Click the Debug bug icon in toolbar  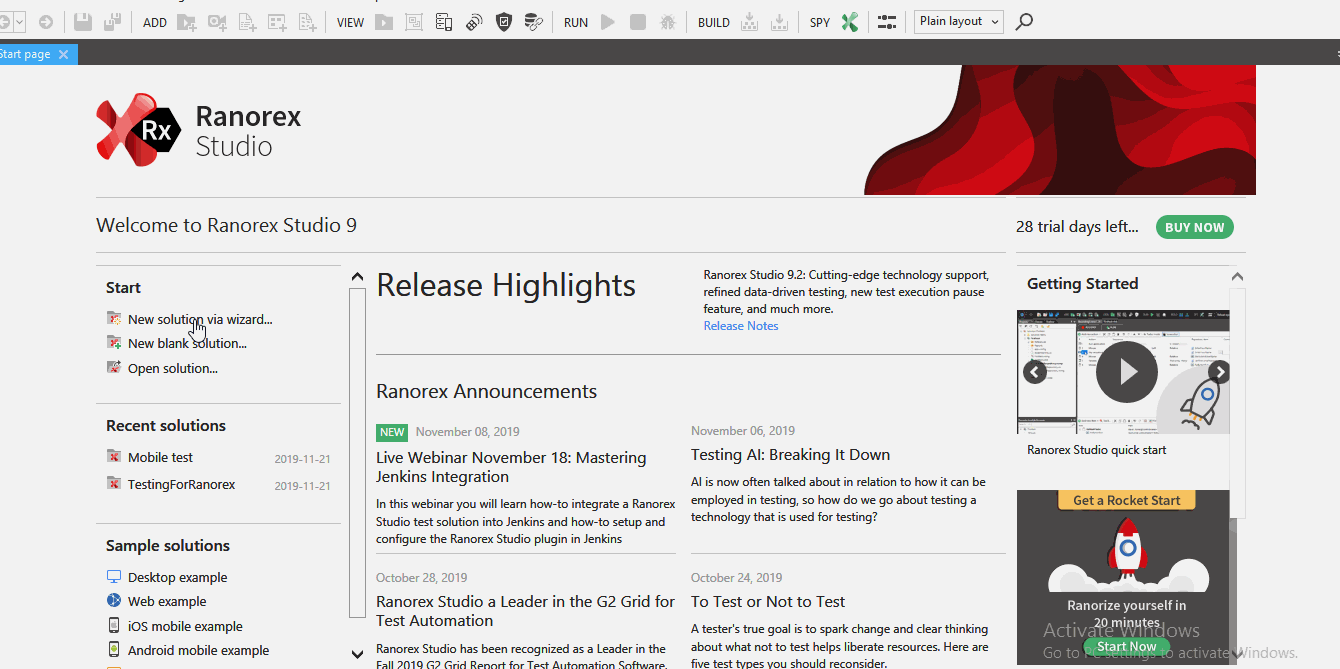pyautogui.click(x=668, y=22)
